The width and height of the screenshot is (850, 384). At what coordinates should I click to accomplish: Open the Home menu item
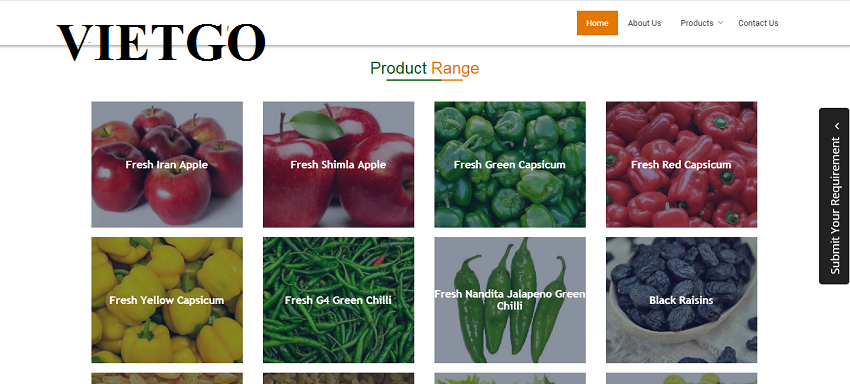click(597, 23)
